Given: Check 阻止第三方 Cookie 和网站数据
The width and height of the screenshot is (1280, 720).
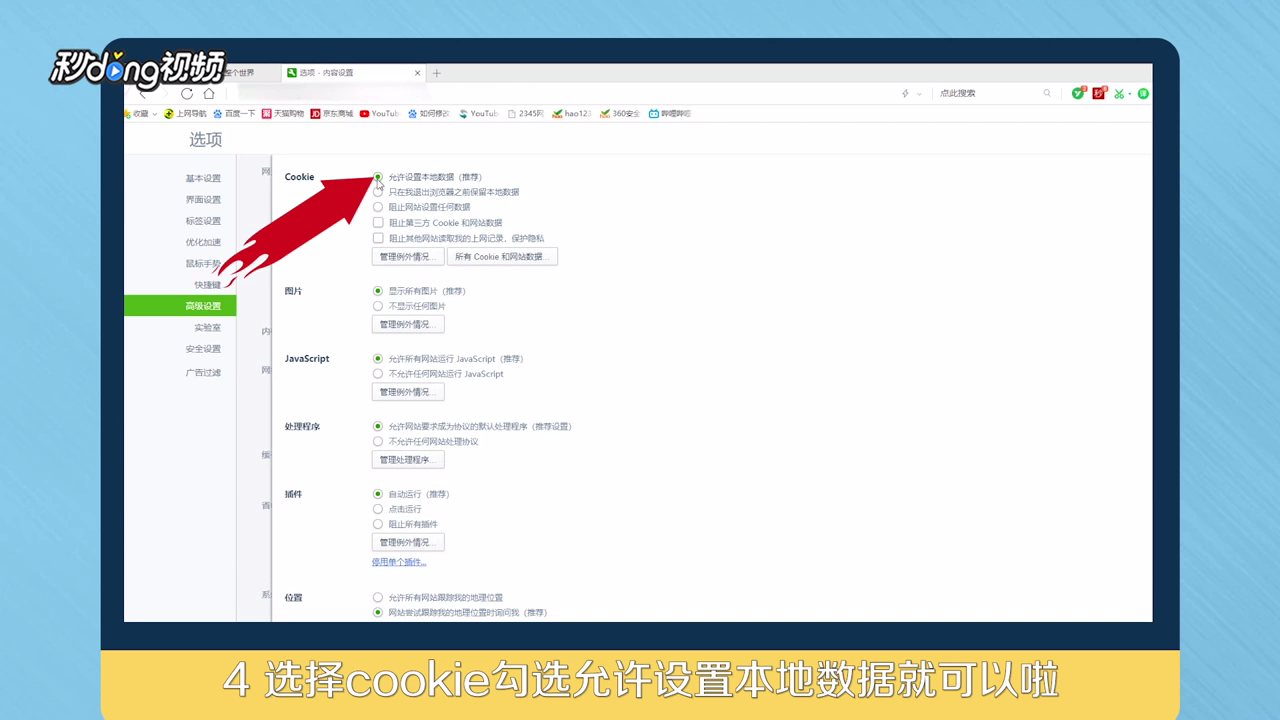Looking at the screenshot, I should click(x=378, y=223).
